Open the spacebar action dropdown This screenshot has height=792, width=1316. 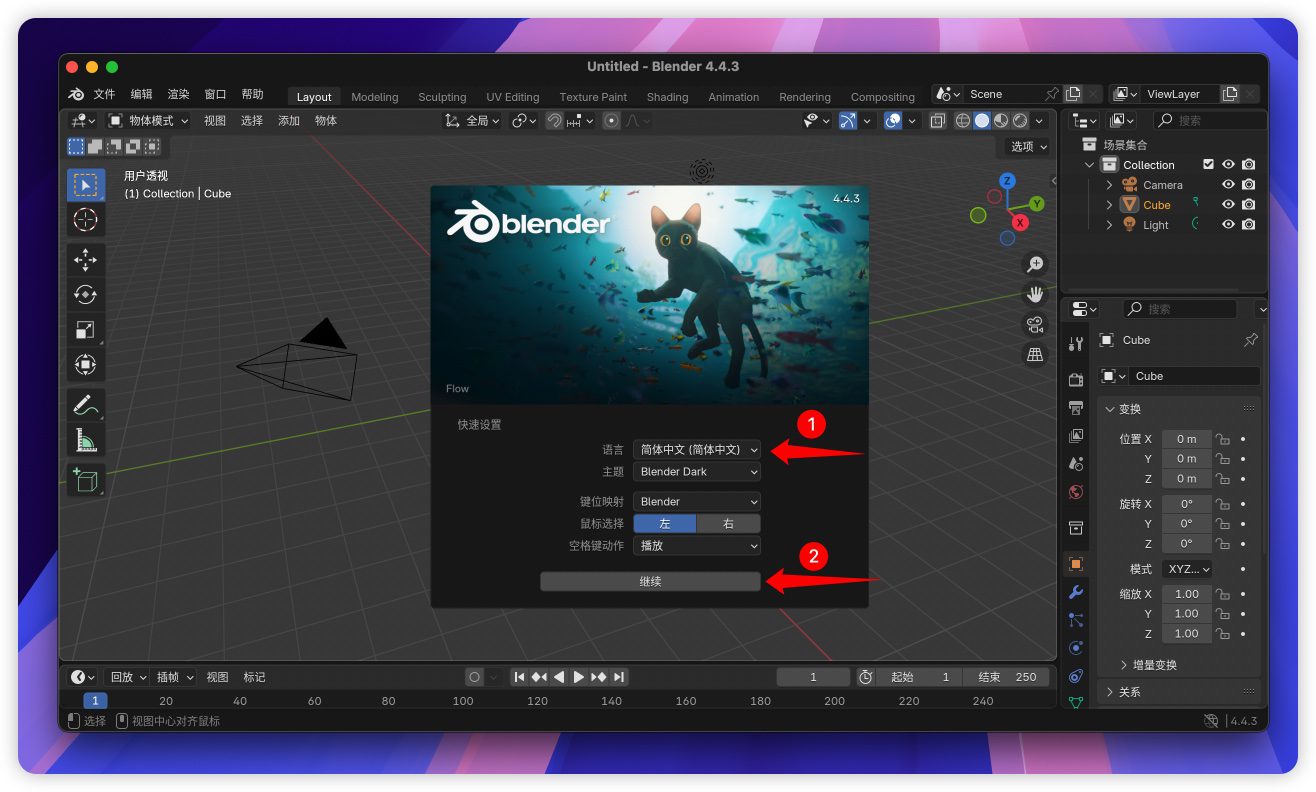(x=697, y=546)
